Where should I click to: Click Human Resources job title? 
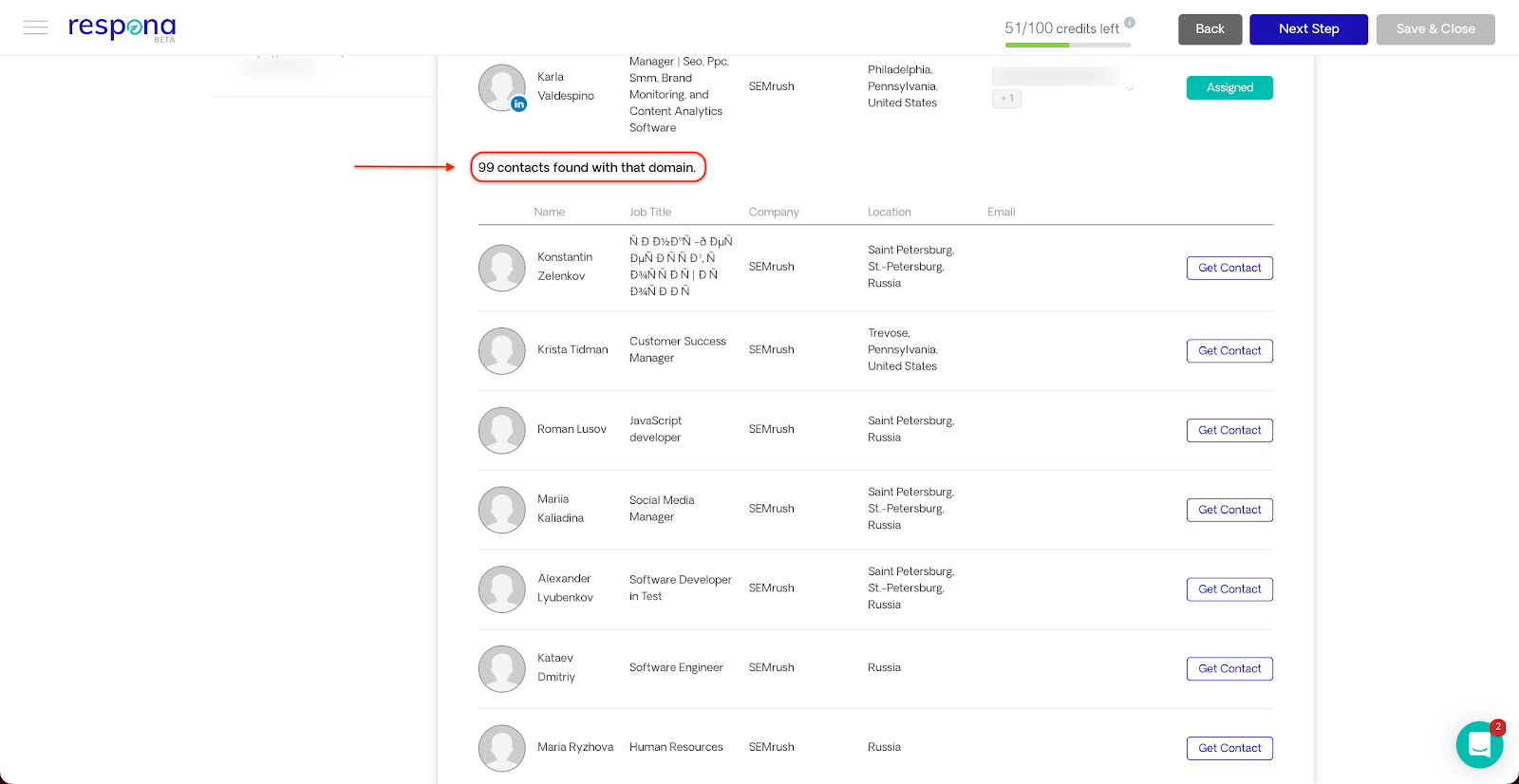point(676,747)
